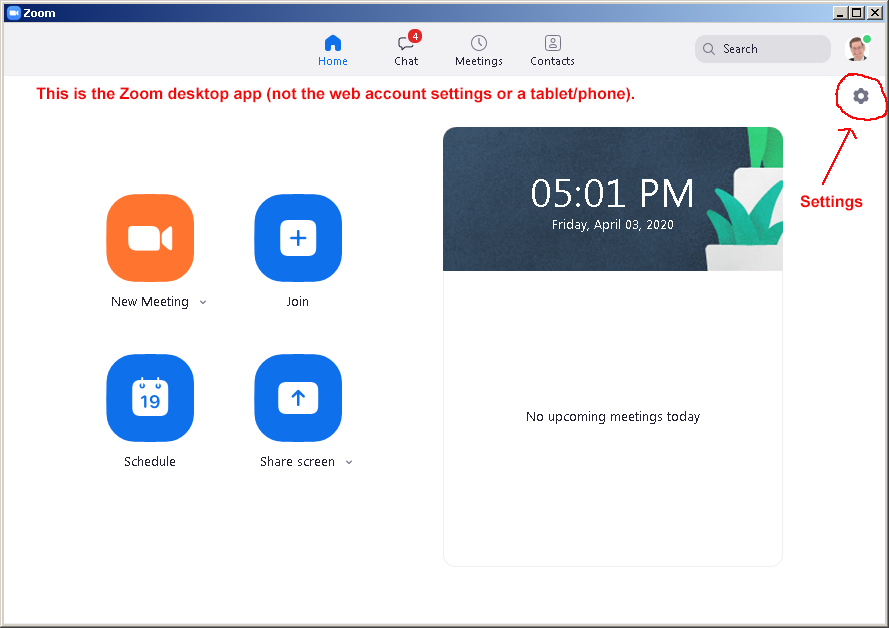Screen dimensions: 889x628
Task: Click the Share screen upward arrow icon
Action: click(x=298, y=398)
